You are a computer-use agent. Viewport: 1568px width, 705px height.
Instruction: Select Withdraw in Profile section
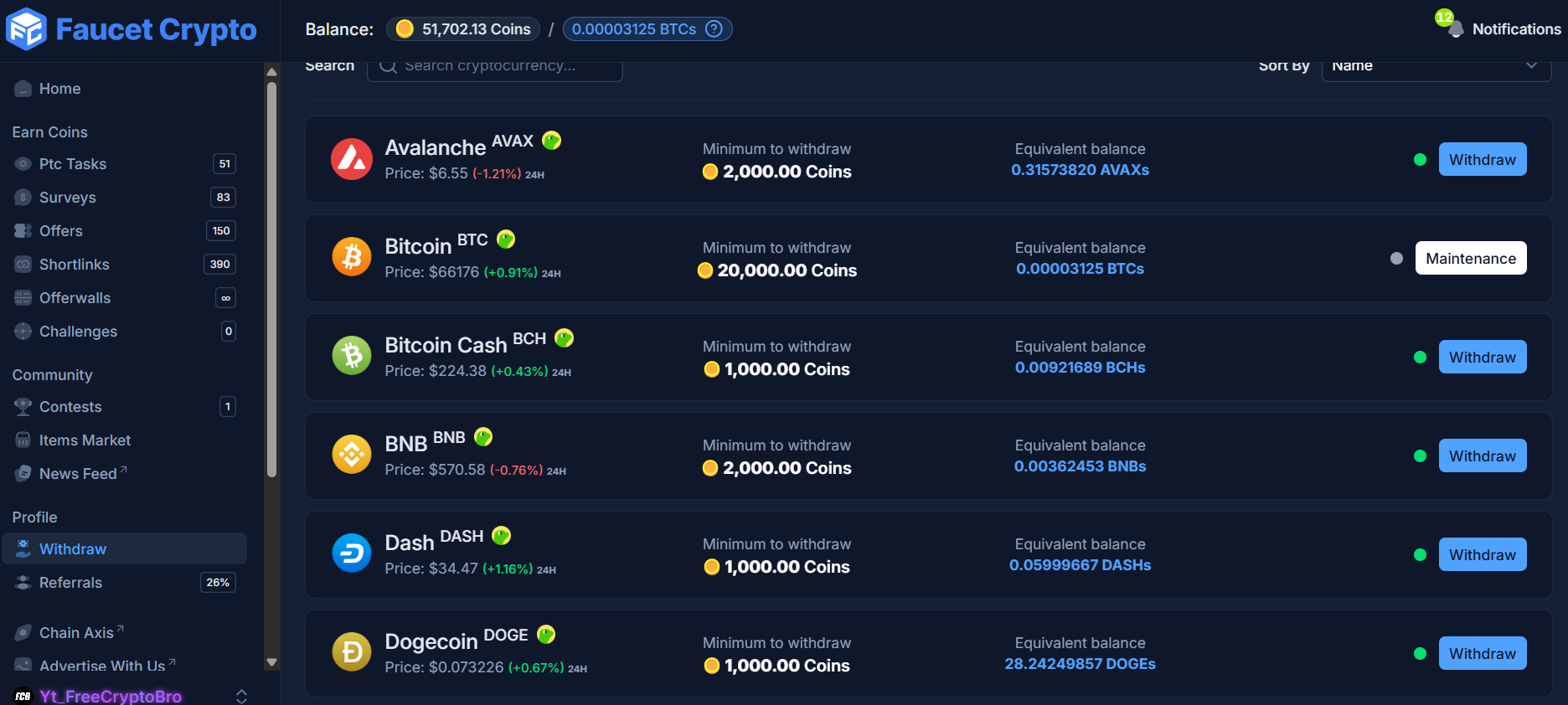pos(124,549)
